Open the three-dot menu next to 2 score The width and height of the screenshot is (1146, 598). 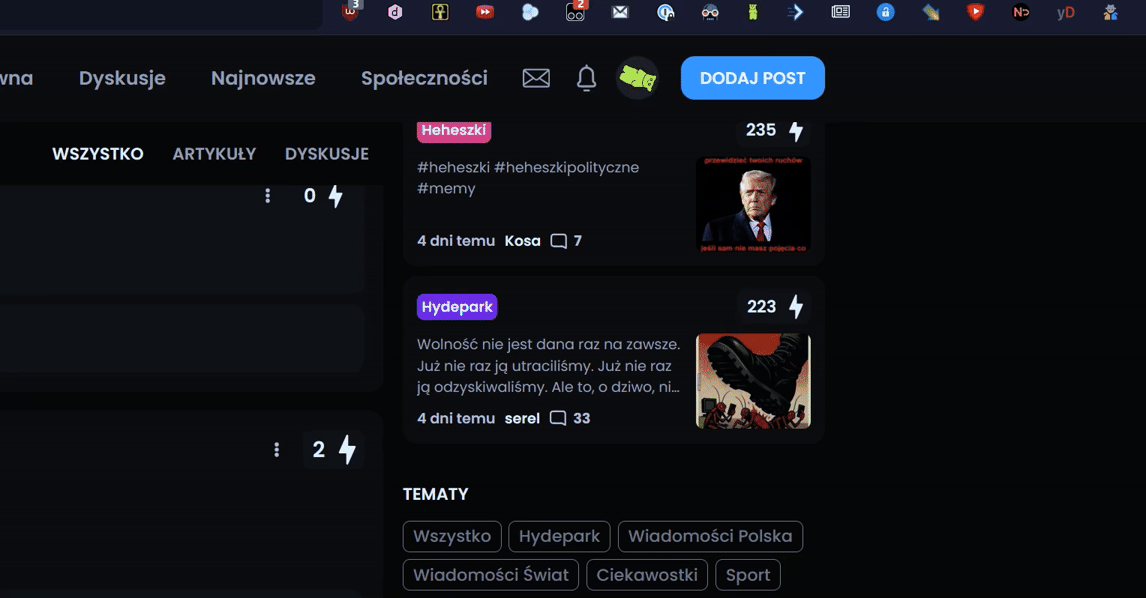(x=276, y=450)
